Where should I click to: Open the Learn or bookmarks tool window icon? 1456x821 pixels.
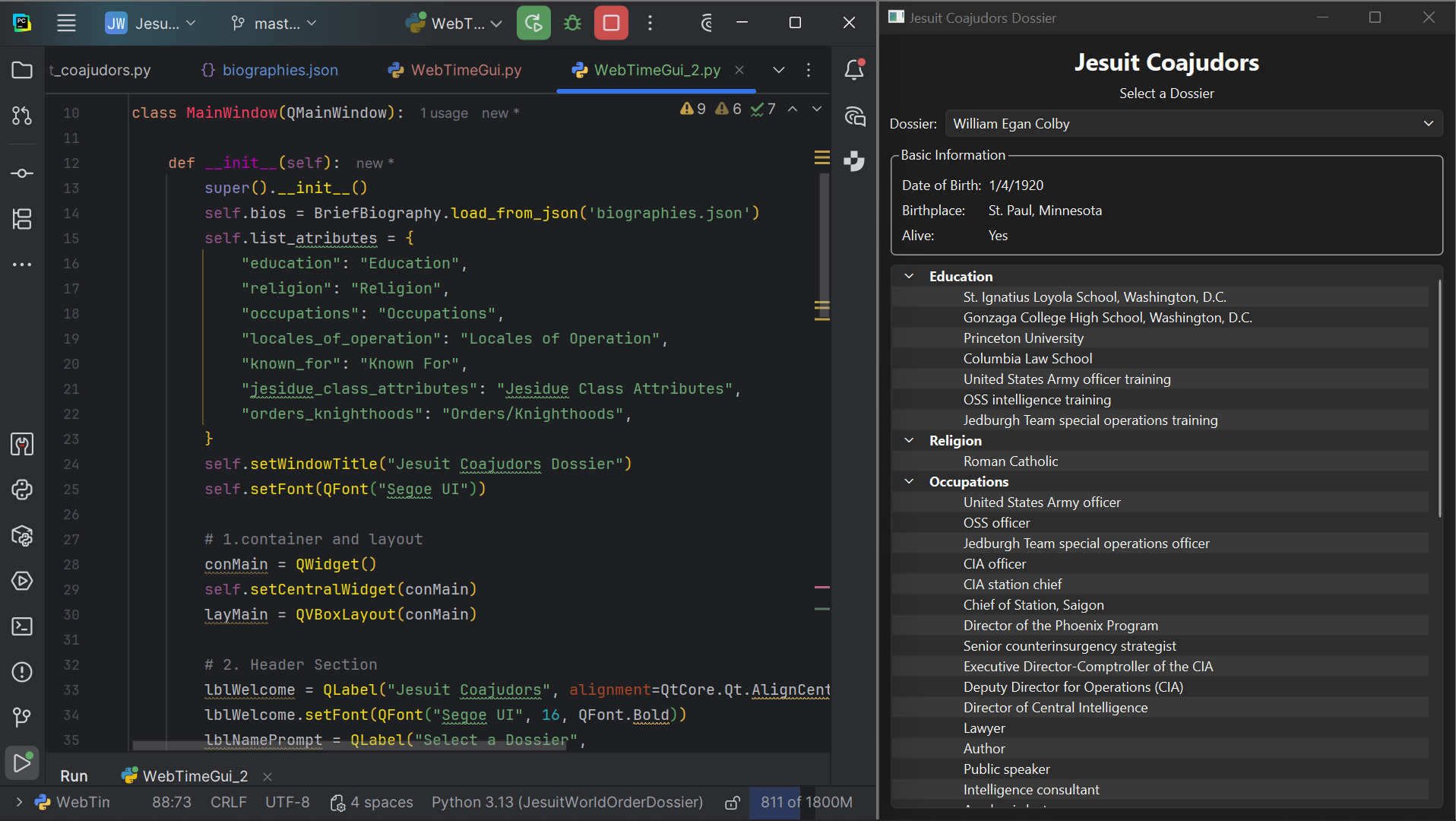pyautogui.click(x=22, y=444)
